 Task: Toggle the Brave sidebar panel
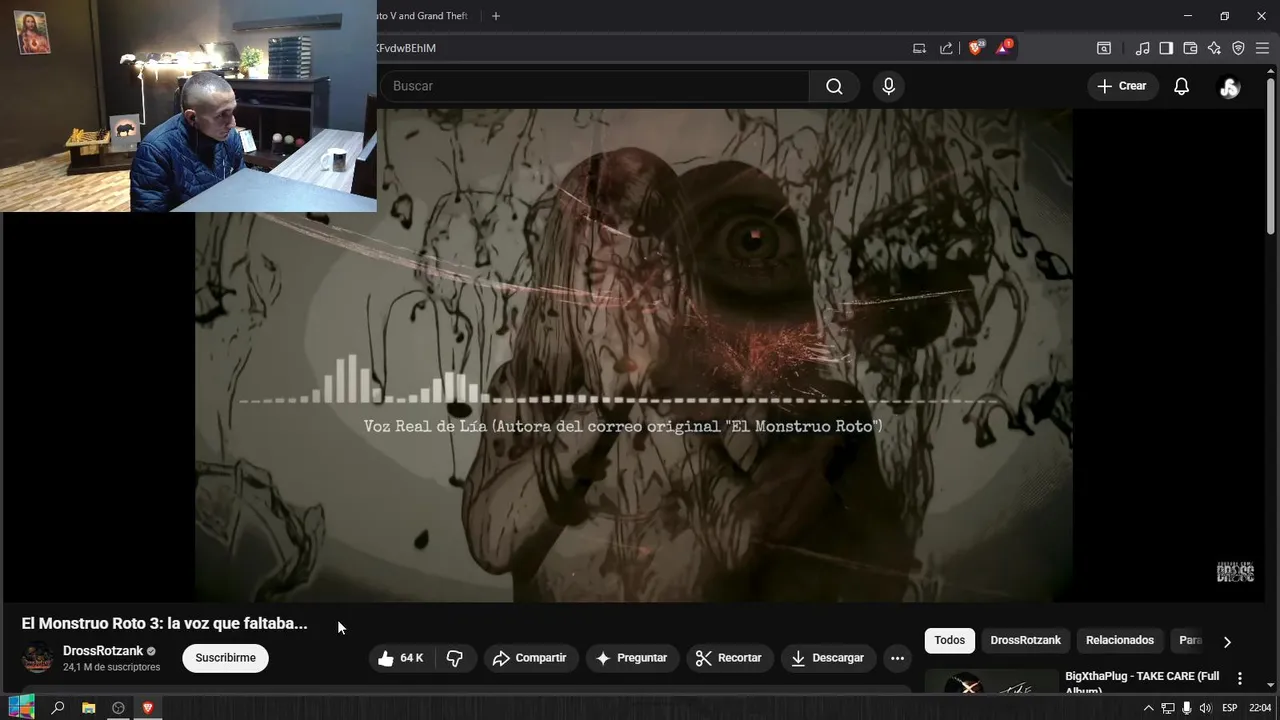[x=1166, y=48]
